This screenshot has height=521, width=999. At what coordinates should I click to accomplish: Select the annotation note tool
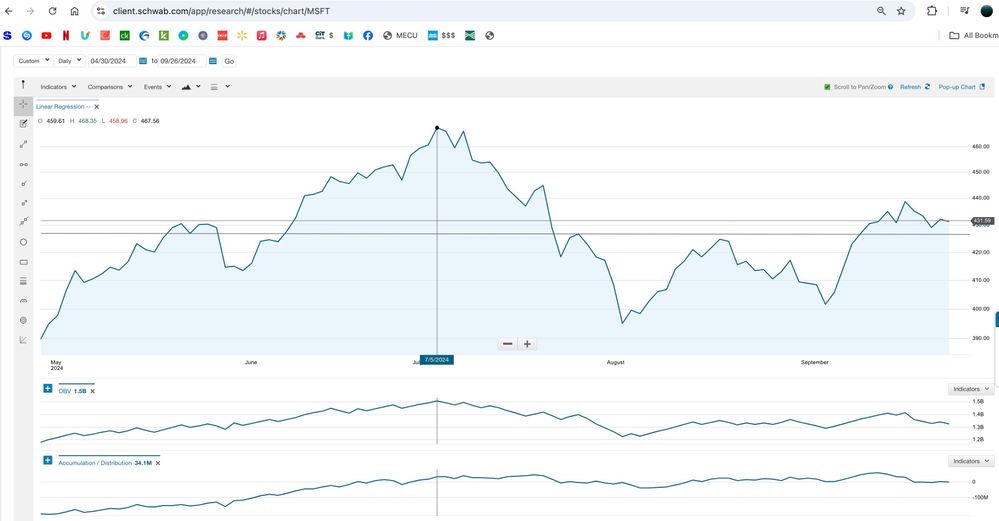[24, 124]
